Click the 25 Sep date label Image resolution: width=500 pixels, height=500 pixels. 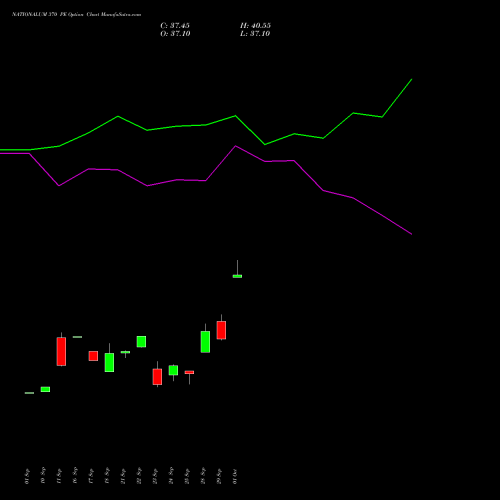coord(187,476)
